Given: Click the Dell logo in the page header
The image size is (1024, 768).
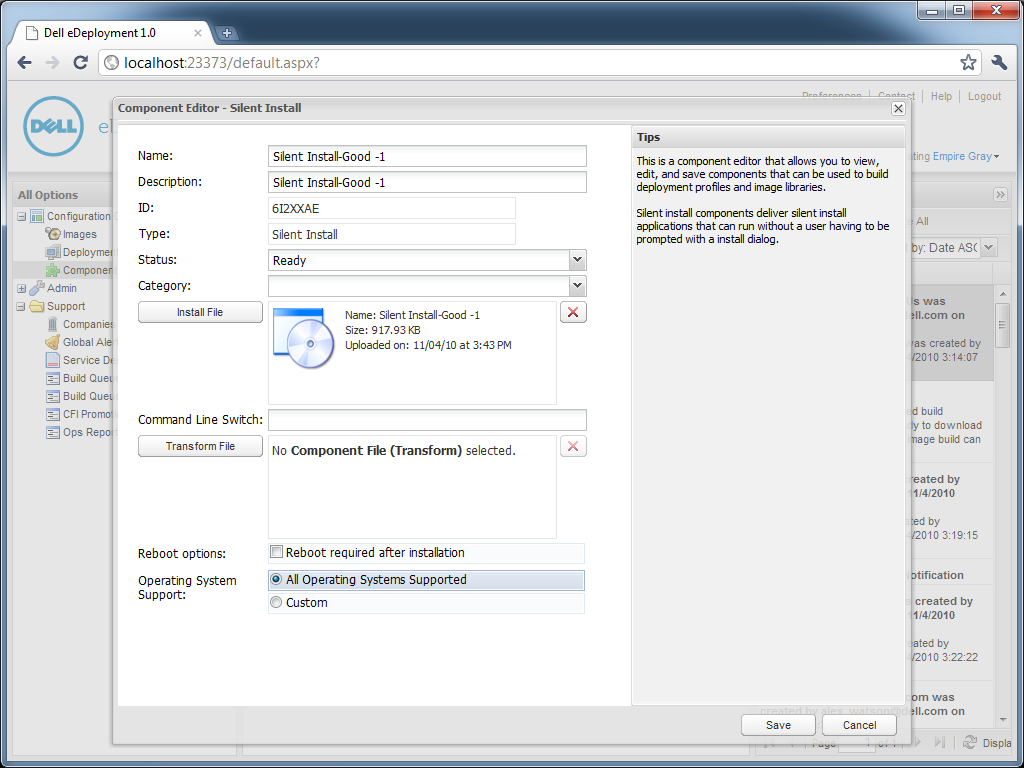Looking at the screenshot, I should click(x=54, y=126).
